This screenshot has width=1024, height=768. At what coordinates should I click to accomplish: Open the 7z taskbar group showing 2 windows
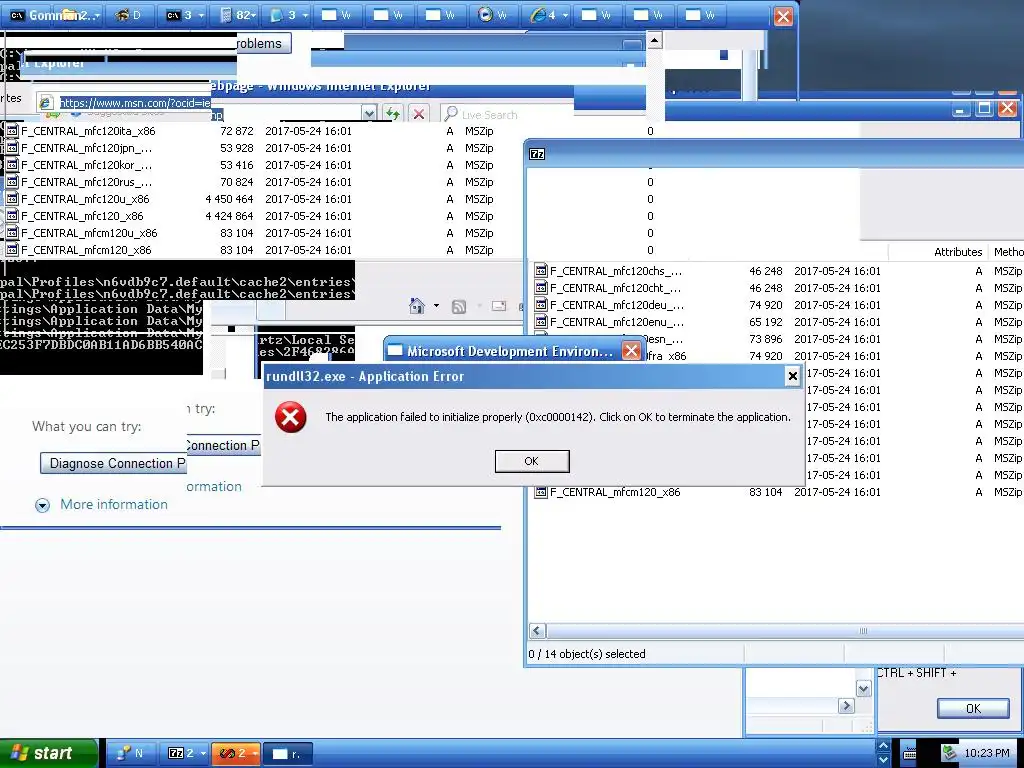click(187, 753)
